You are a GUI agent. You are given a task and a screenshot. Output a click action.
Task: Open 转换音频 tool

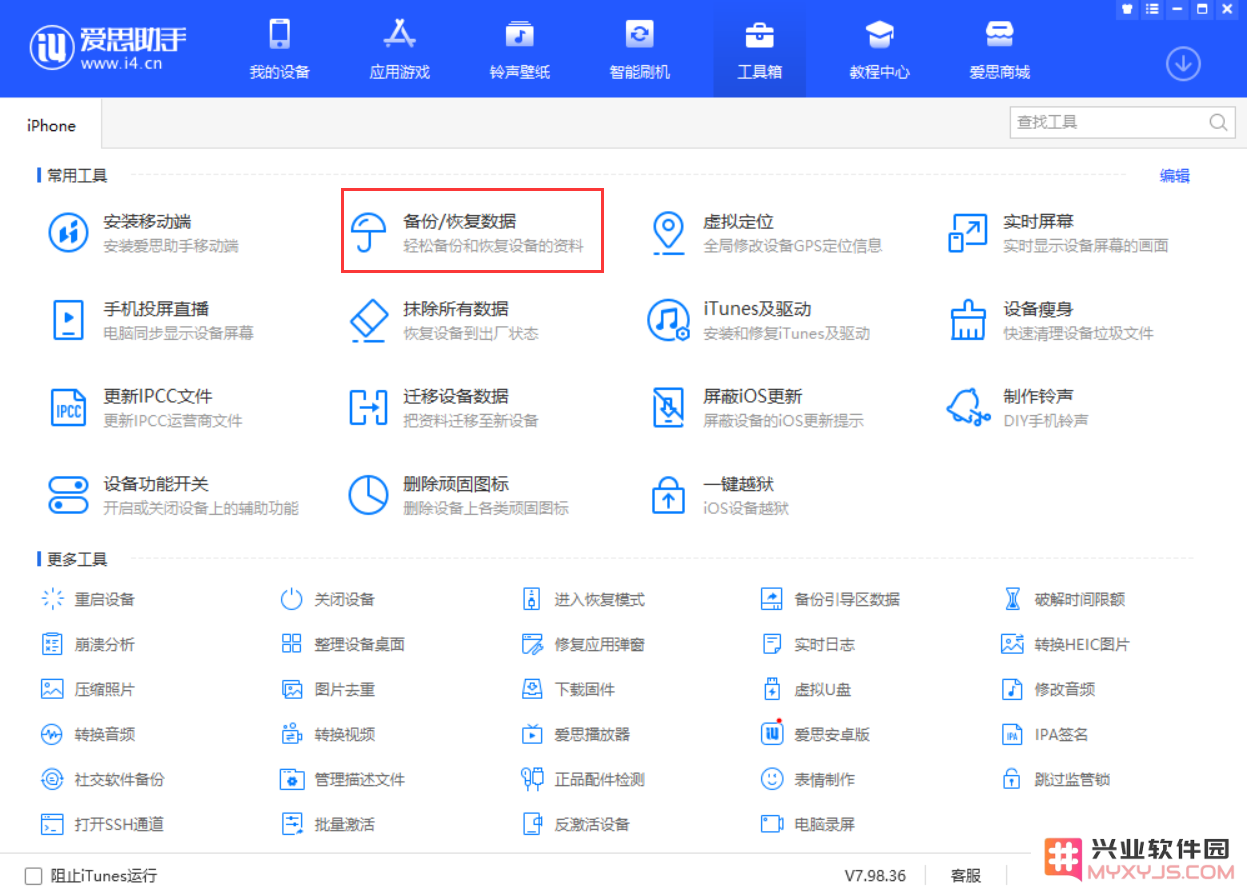(x=88, y=734)
